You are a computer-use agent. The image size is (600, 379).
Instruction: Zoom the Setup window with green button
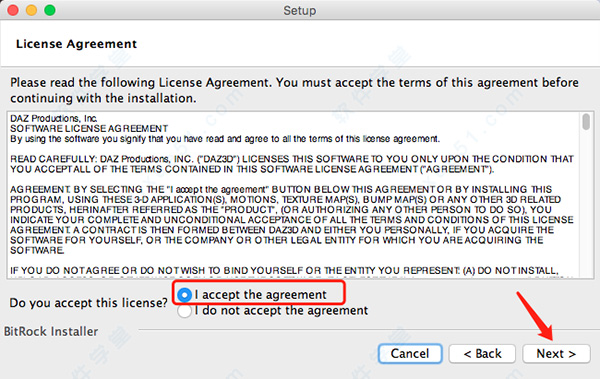(x=50, y=10)
